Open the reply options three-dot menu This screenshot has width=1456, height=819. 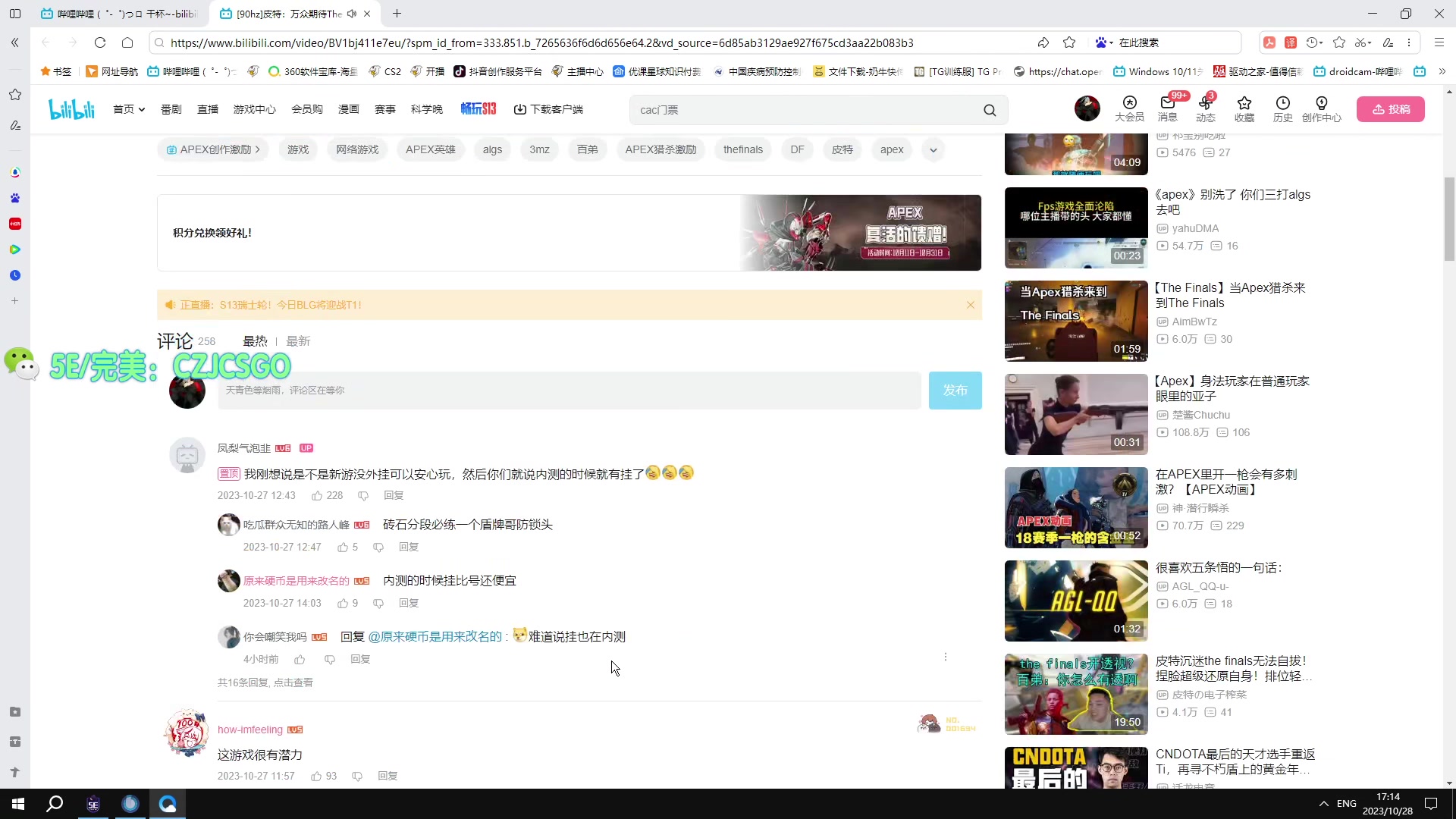click(x=946, y=657)
